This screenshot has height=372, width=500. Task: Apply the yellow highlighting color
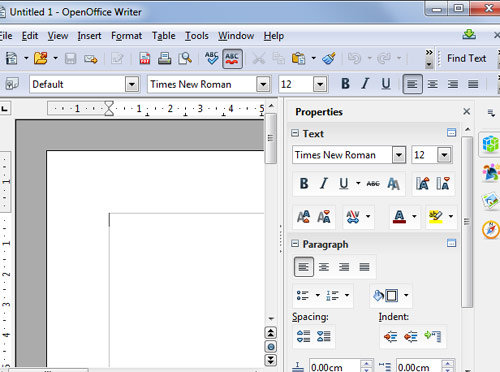click(x=436, y=217)
